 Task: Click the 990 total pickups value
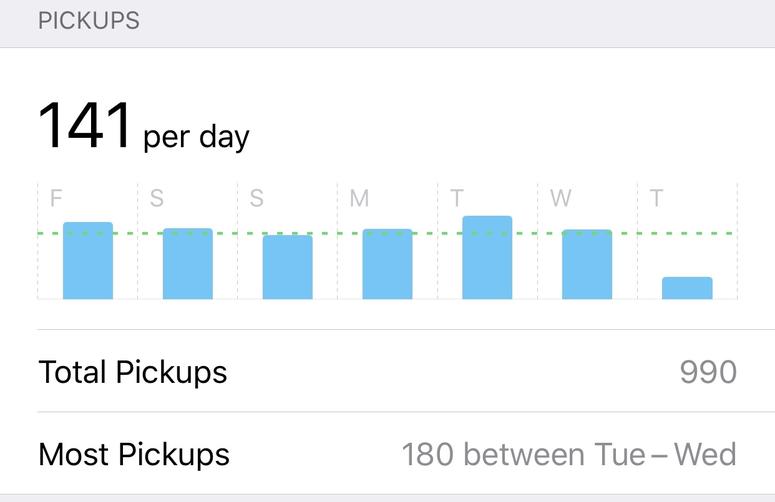[x=708, y=372]
